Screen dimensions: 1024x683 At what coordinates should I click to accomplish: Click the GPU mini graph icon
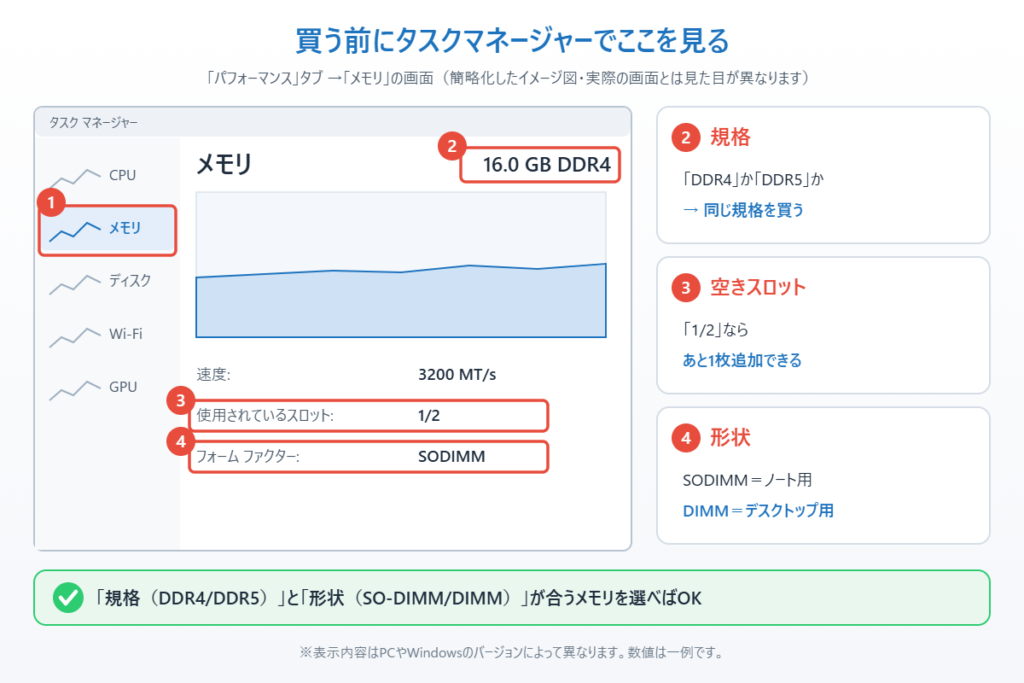point(74,389)
